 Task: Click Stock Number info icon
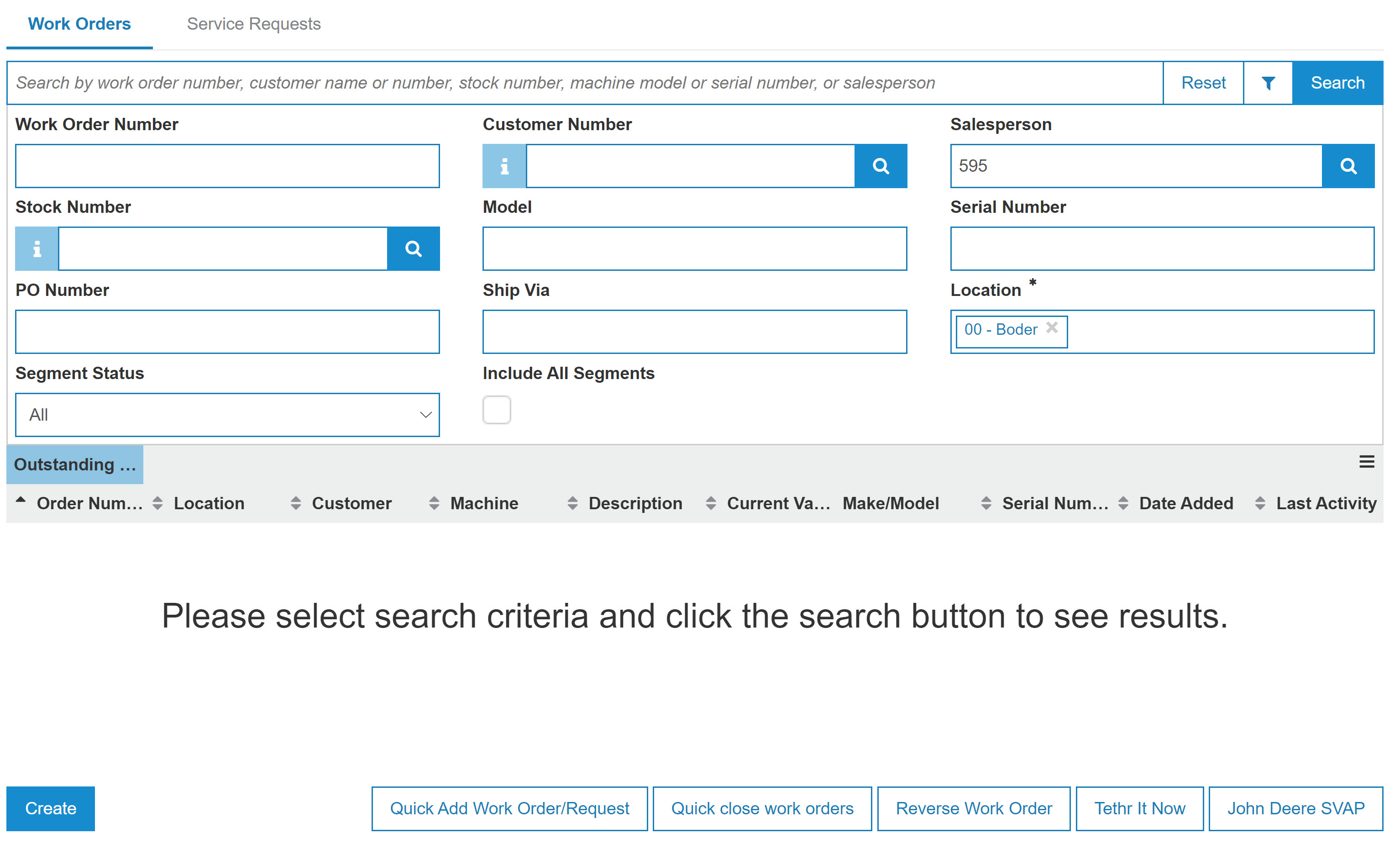pyautogui.click(x=37, y=248)
